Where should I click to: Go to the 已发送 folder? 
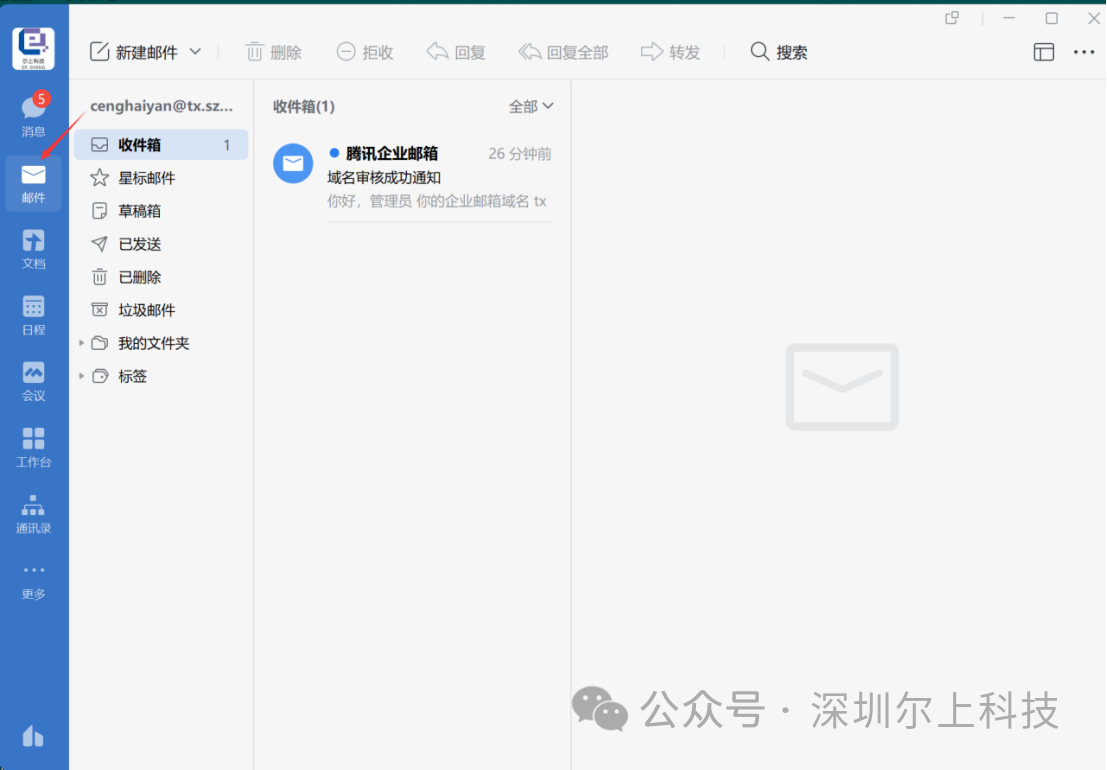[139, 244]
